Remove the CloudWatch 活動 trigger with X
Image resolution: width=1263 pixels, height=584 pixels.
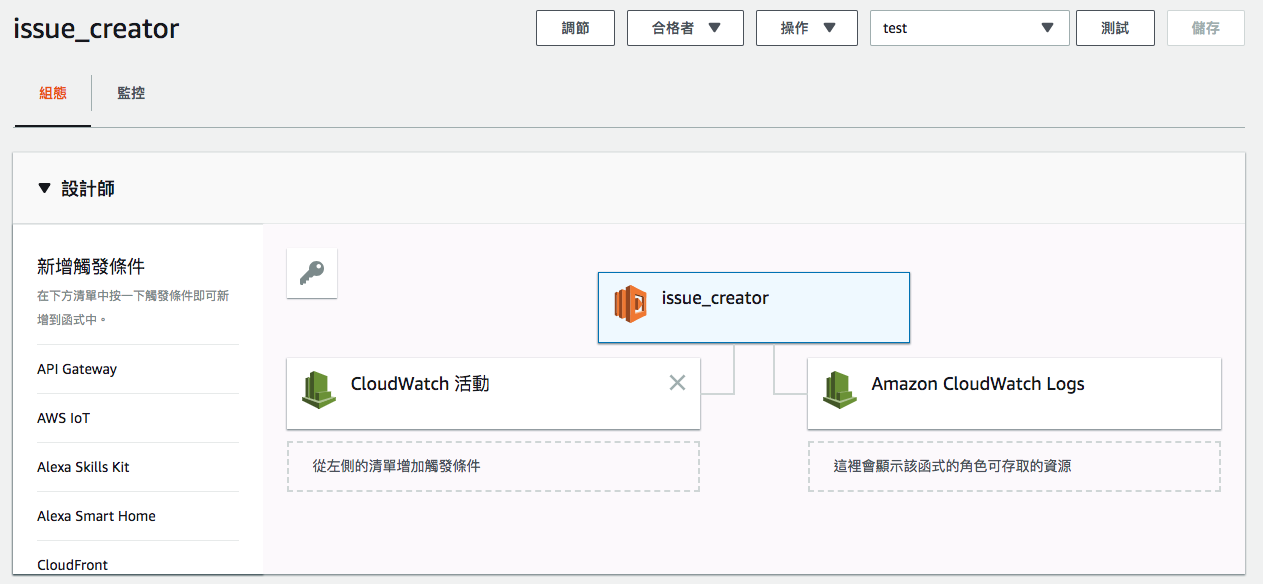click(x=677, y=382)
